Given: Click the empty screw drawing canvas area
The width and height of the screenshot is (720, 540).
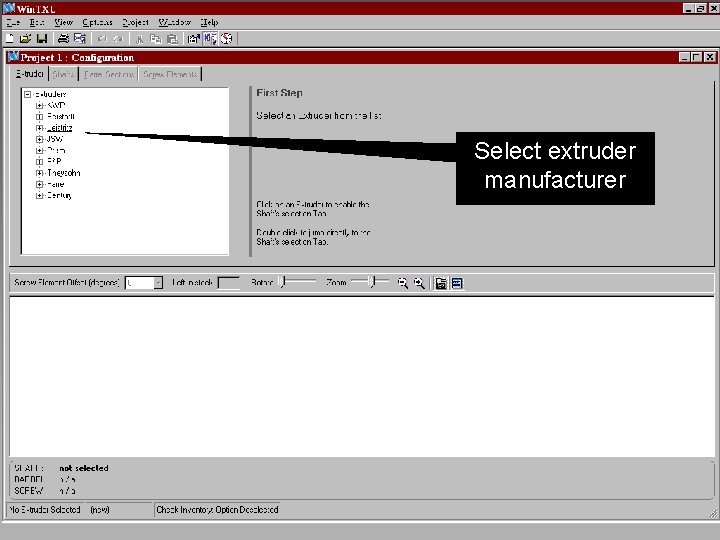Looking at the screenshot, I should click(362, 377).
